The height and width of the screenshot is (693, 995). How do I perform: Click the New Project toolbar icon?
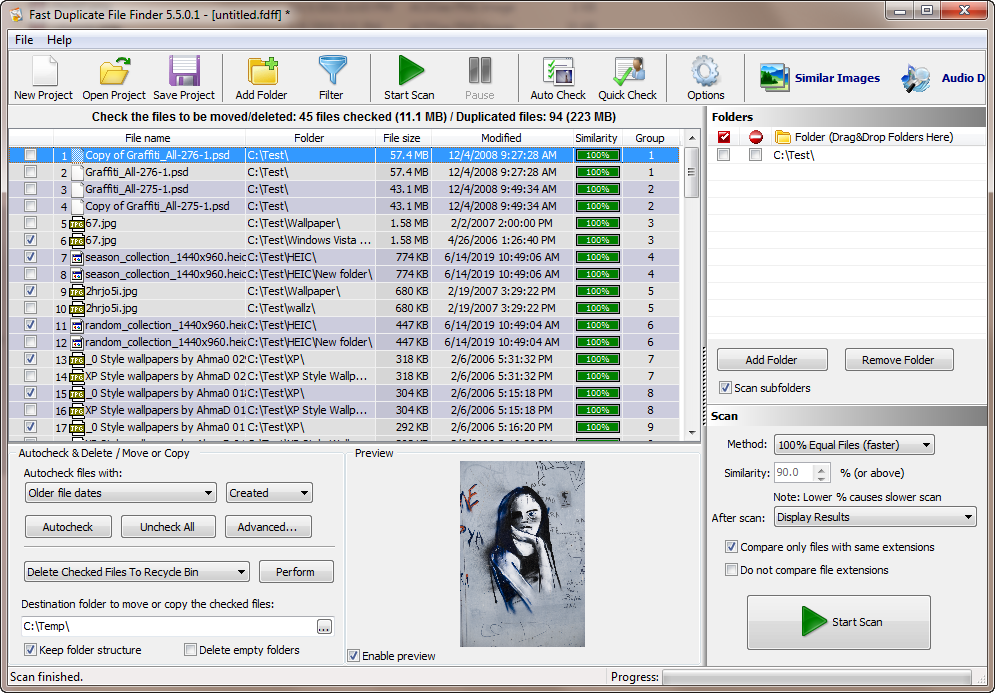(x=43, y=72)
